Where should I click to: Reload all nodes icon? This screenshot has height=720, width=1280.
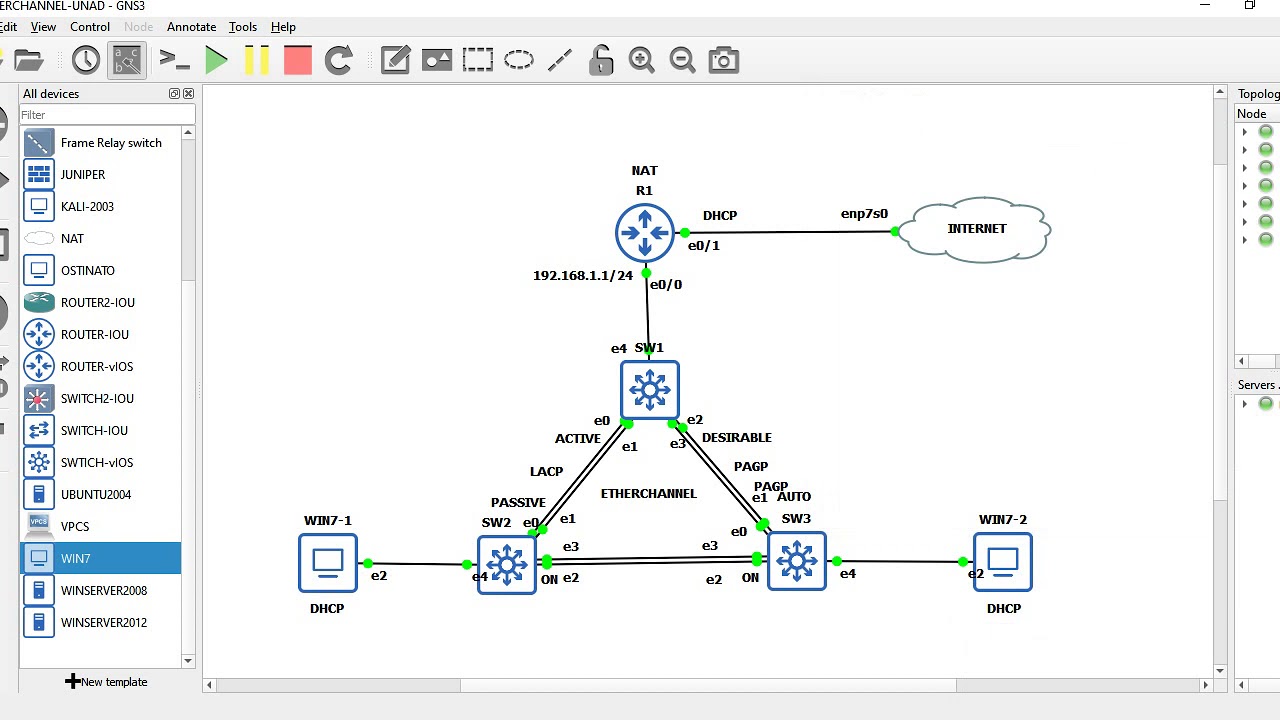point(339,61)
